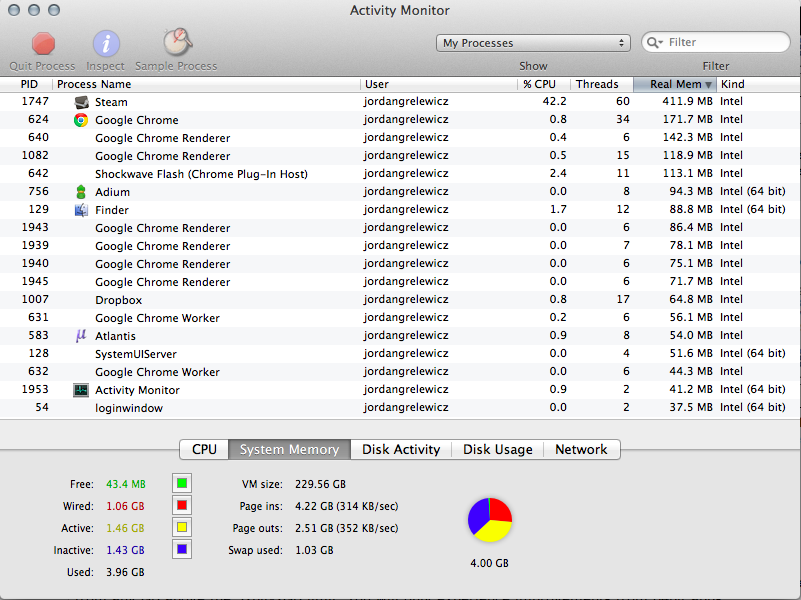801x600 pixels.
Task: Click the memory usage pie chart
Action: (x=490, y=520)
